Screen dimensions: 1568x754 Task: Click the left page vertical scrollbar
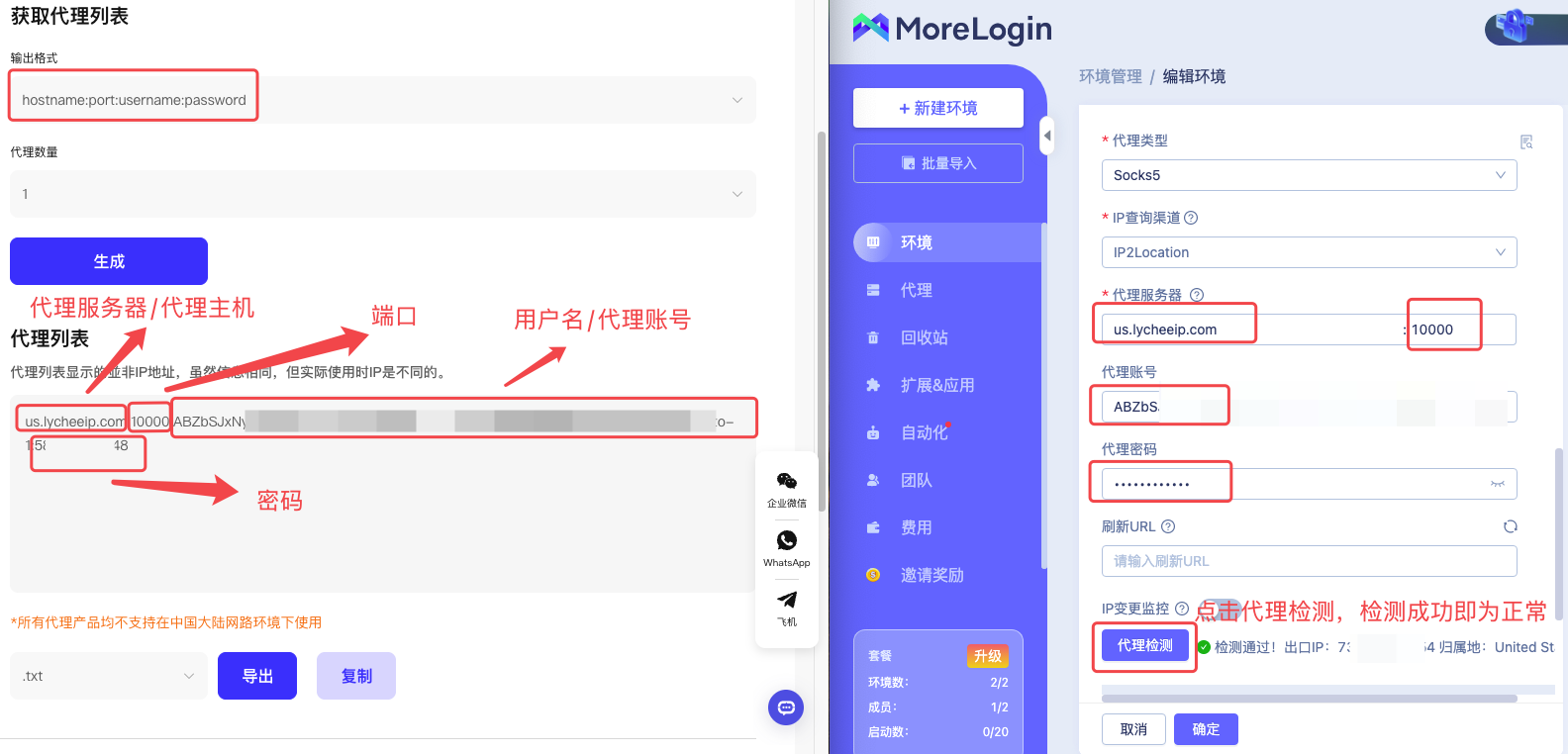tap(821, 322)
